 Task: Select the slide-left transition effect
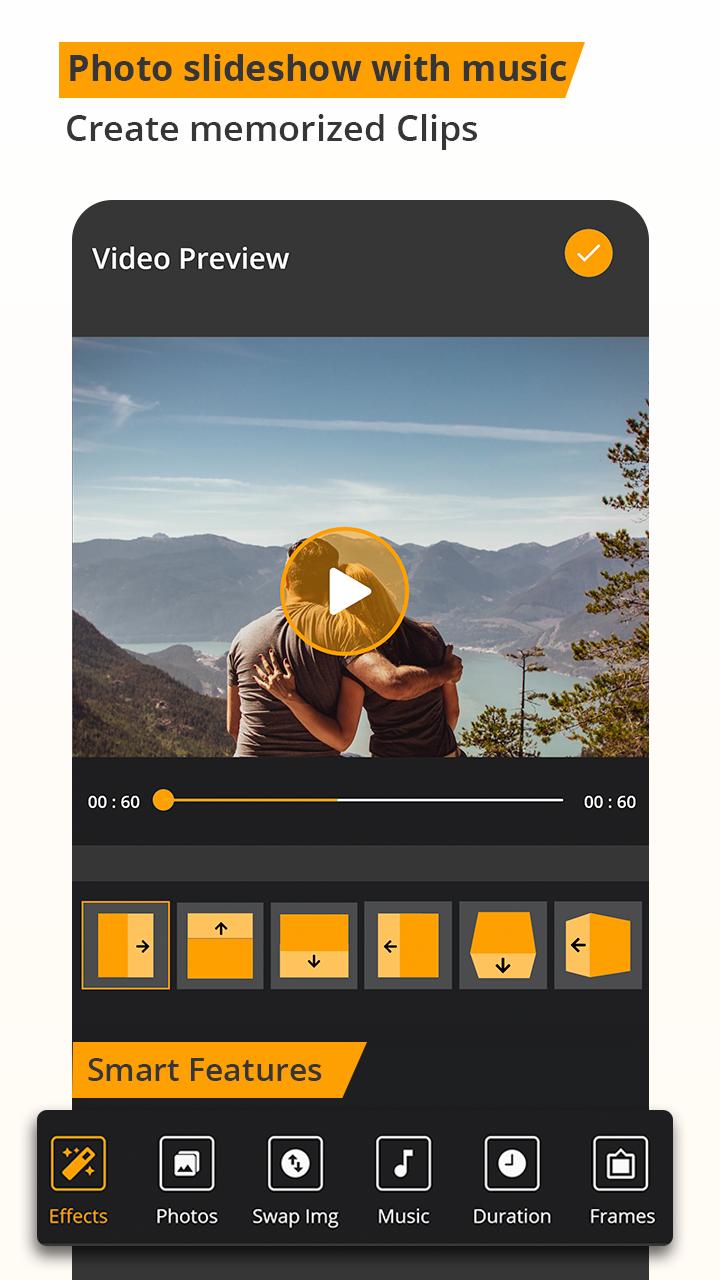point(408,945)
